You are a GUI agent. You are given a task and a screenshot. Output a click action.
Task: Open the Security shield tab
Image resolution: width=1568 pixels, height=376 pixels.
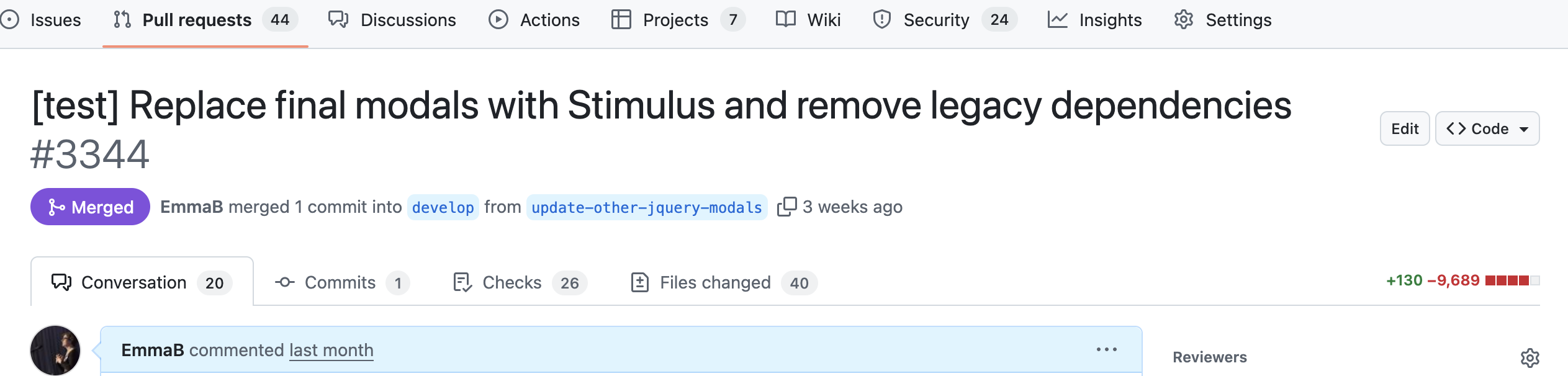945,20
